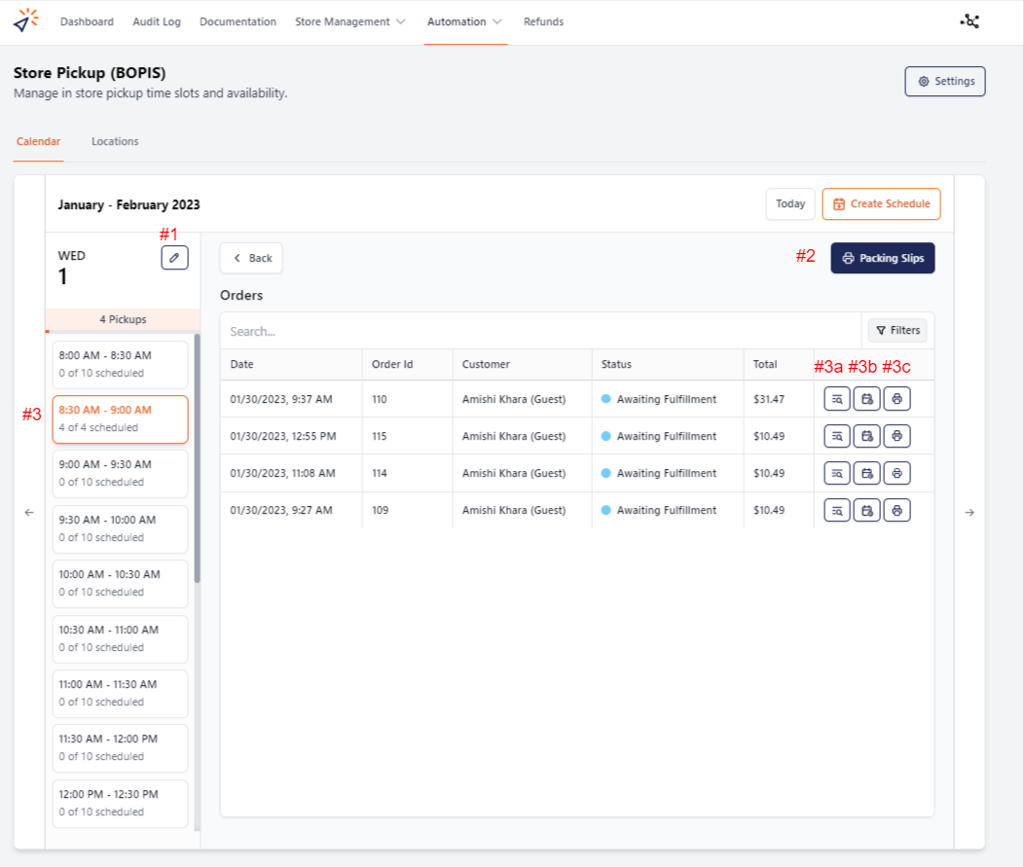Viewport: 1024px width, 867px height.
Task: Open the network nodes icon at top right
Action: click(970, 22)
